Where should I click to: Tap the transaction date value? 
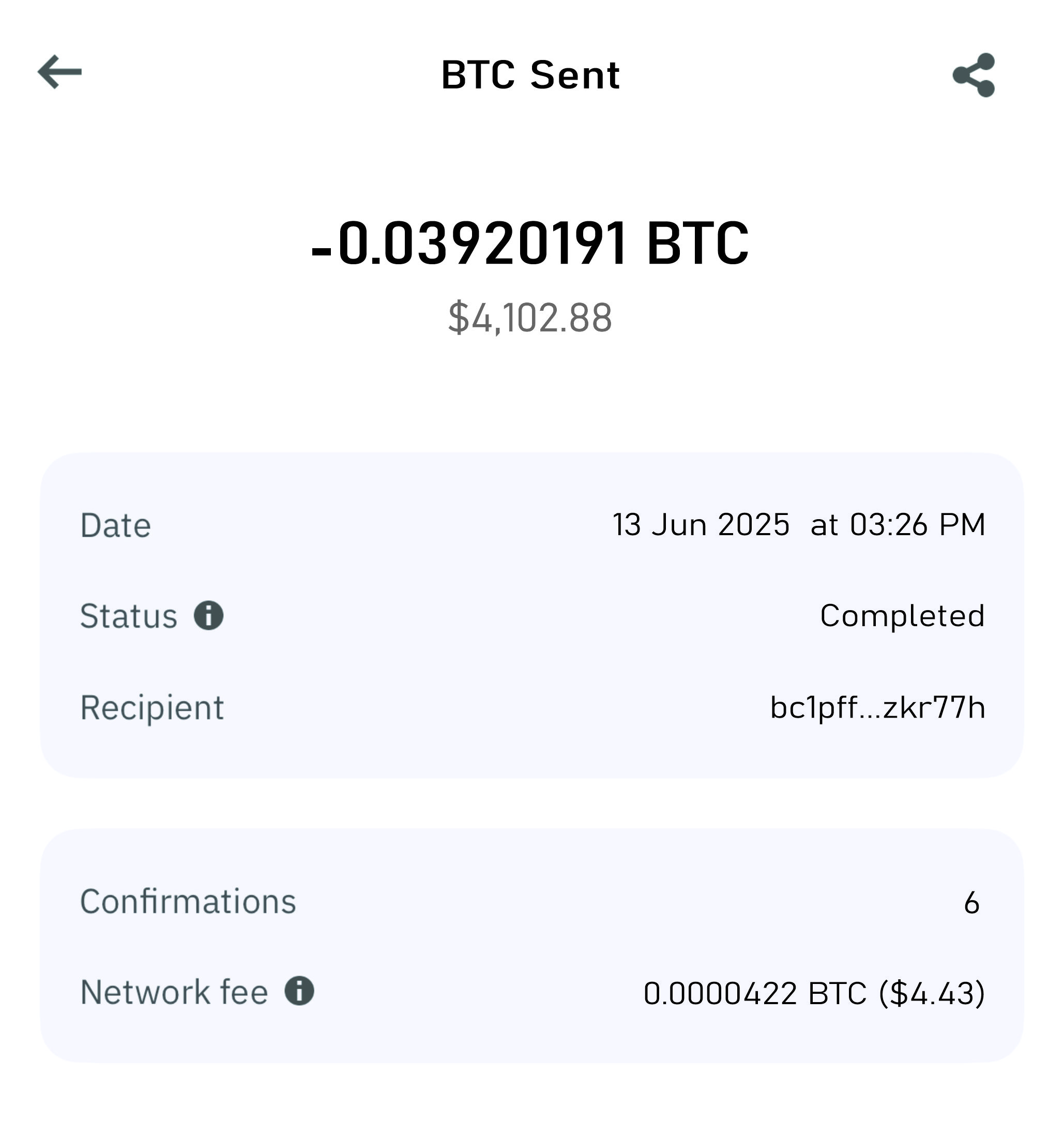click(799, 524)
